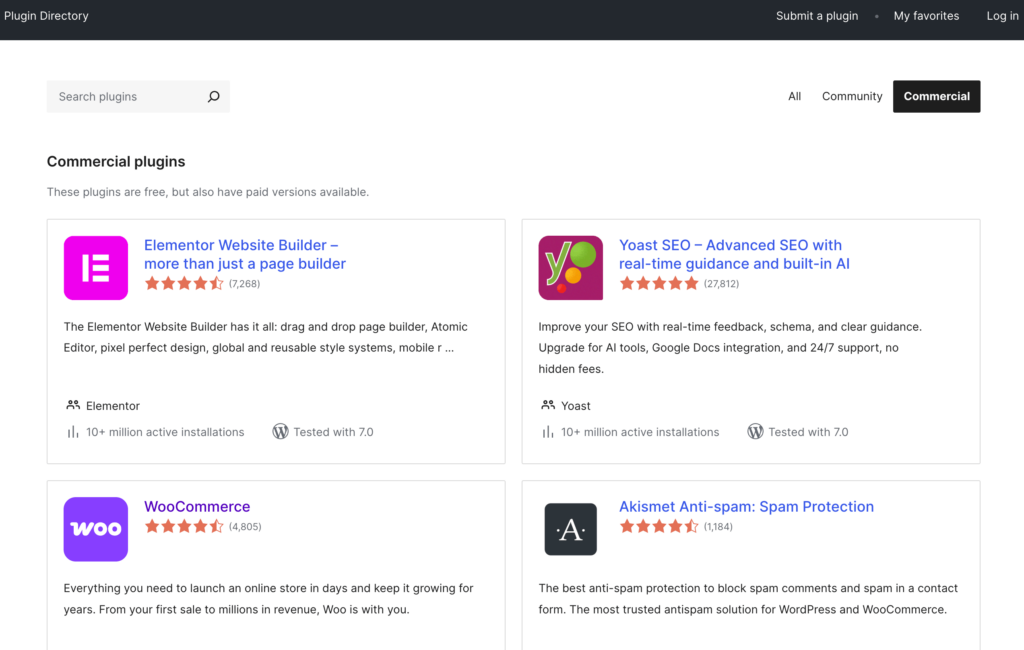Select the Commercial filter tab
This screenshot has width=1024, height=650.
coord(936,96)
